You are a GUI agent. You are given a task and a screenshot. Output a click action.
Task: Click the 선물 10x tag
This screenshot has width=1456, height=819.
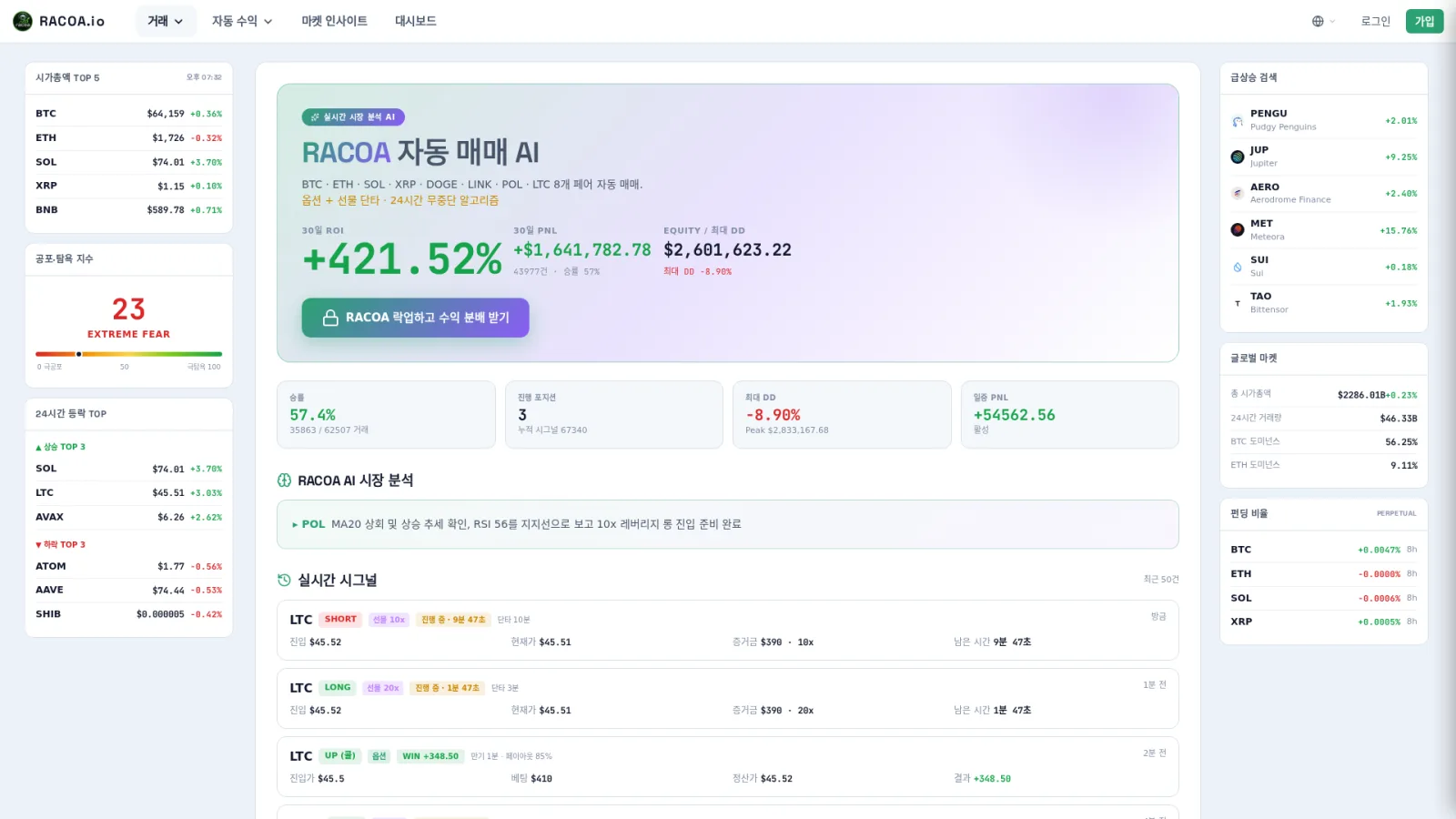click(389, 620)
